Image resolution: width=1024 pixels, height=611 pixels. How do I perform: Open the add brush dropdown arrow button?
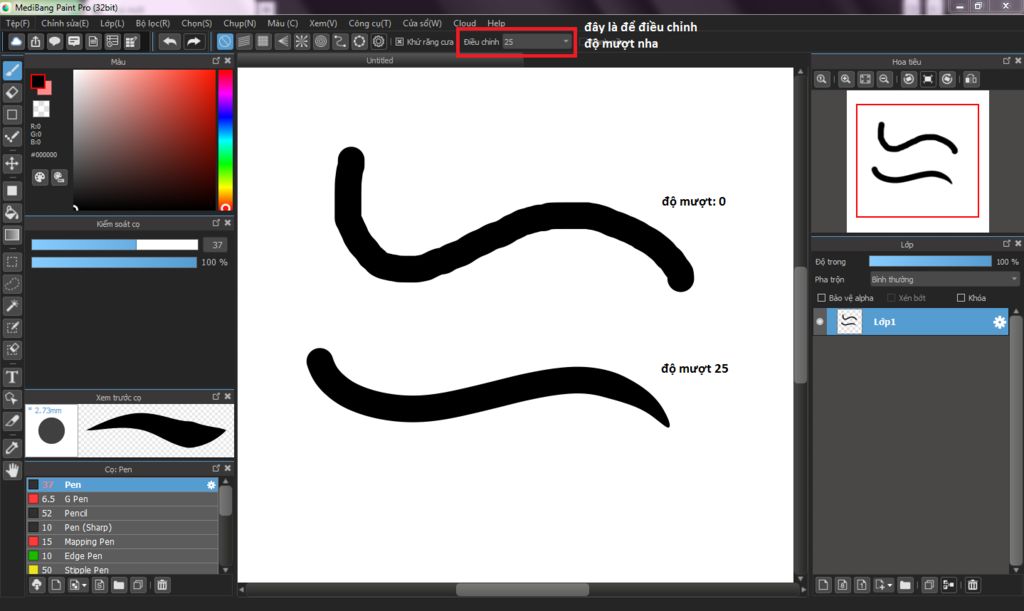tap(78, 585)
